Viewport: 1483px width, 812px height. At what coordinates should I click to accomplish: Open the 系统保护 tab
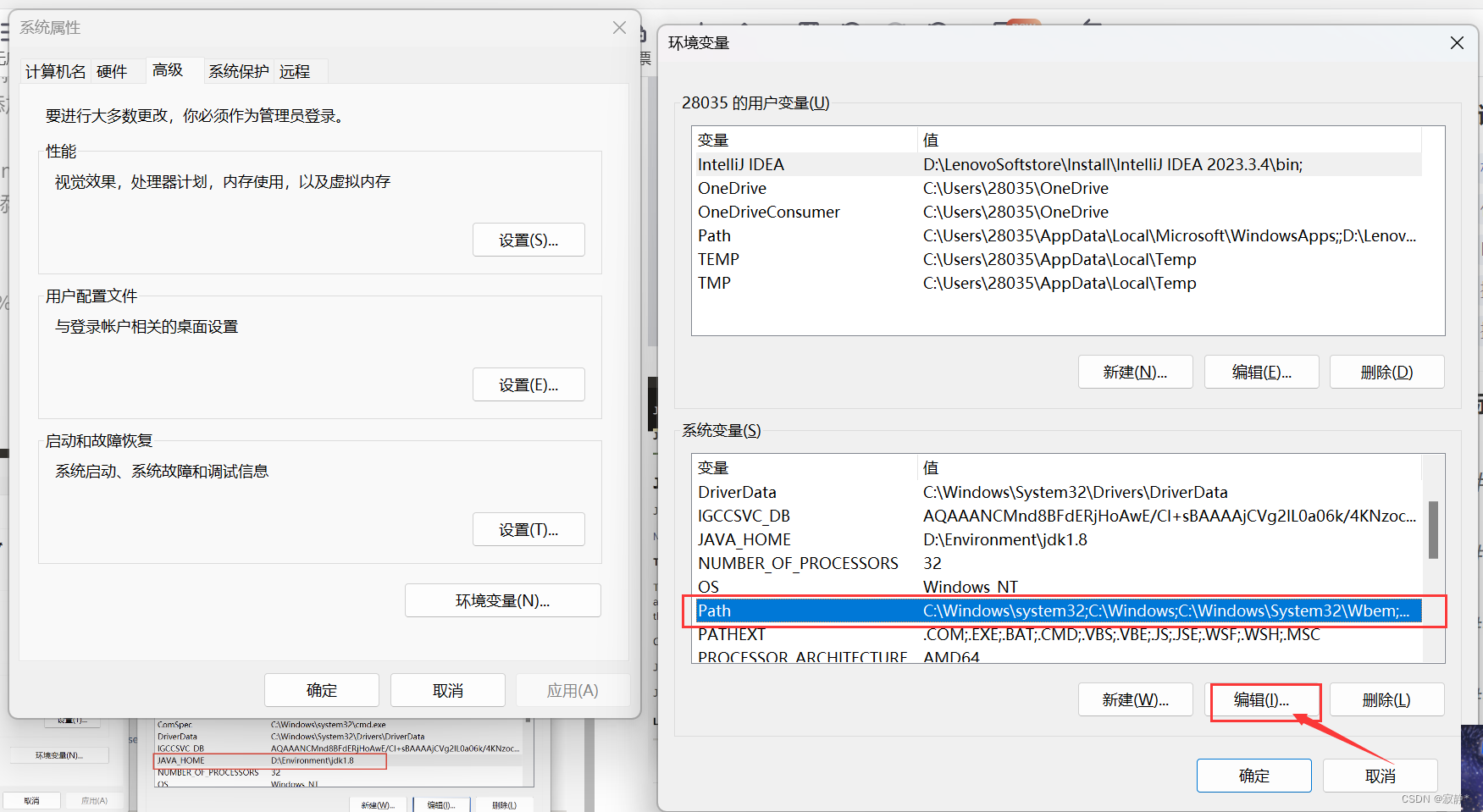click(x=239, y=71)
